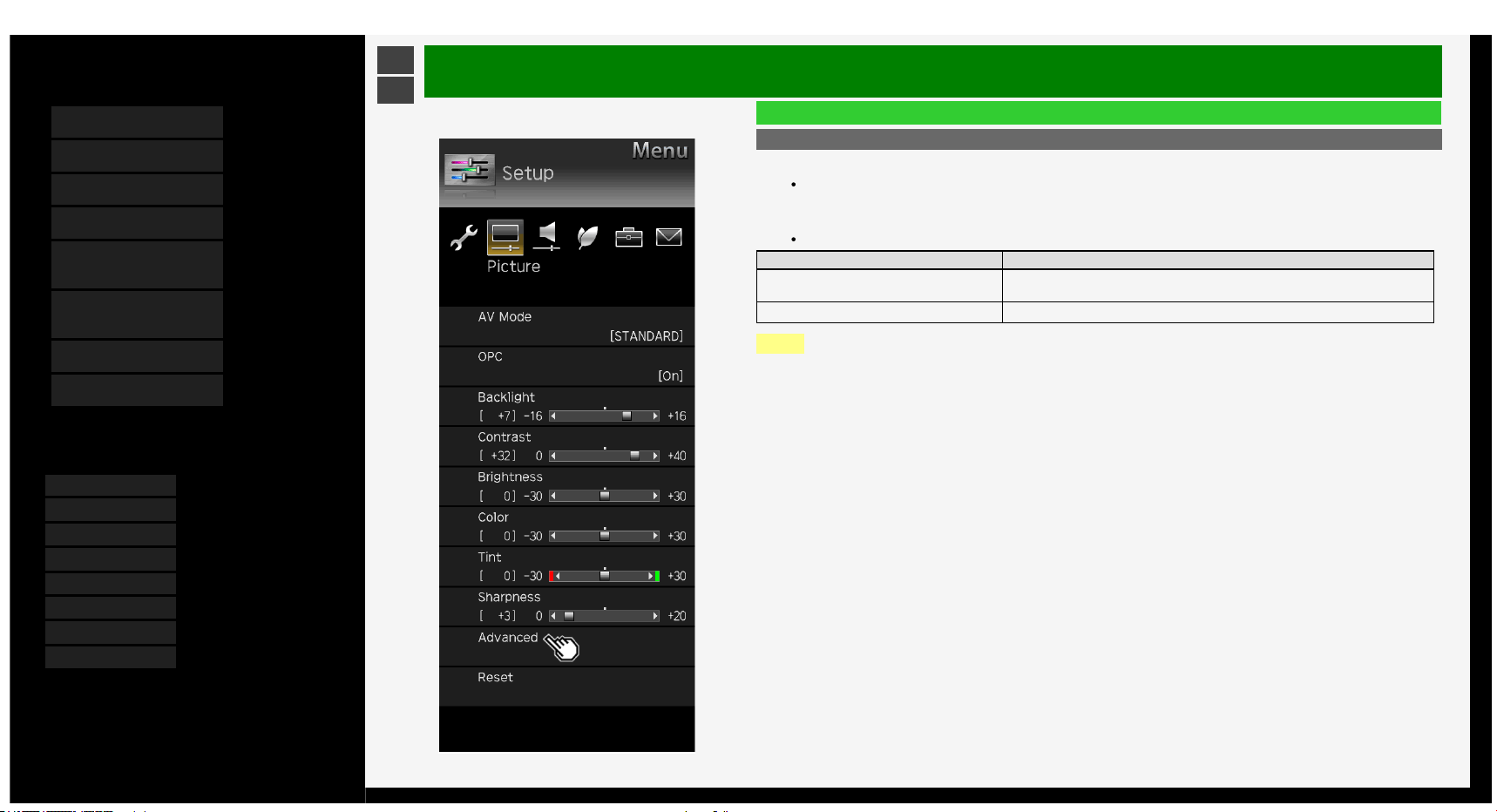The image size is (1497, 812).
Task: Click the Backlight +7 value
Action: coord(498,416)
